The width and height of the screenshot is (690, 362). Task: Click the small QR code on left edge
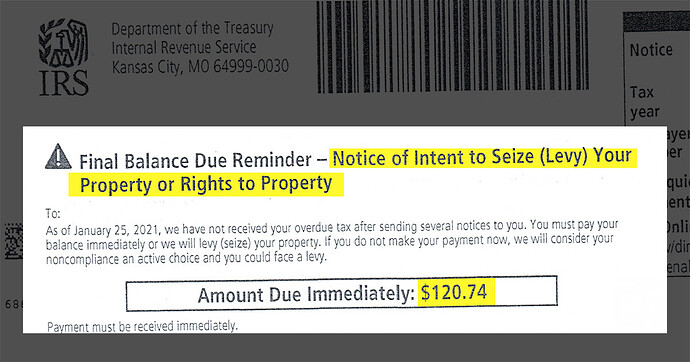[13, 241]
